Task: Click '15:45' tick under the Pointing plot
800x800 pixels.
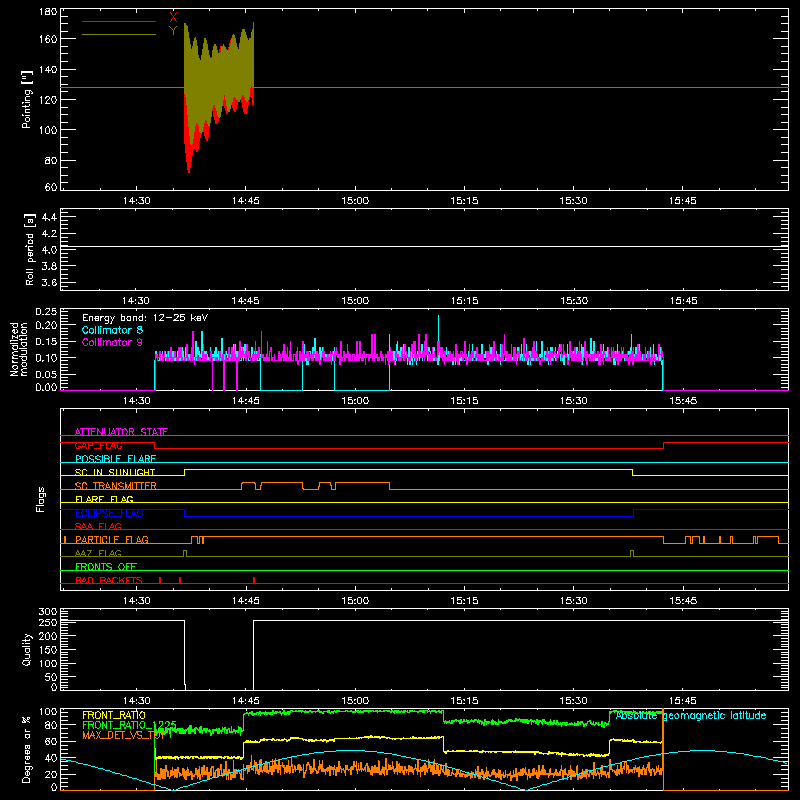Action: coord(683,201)
